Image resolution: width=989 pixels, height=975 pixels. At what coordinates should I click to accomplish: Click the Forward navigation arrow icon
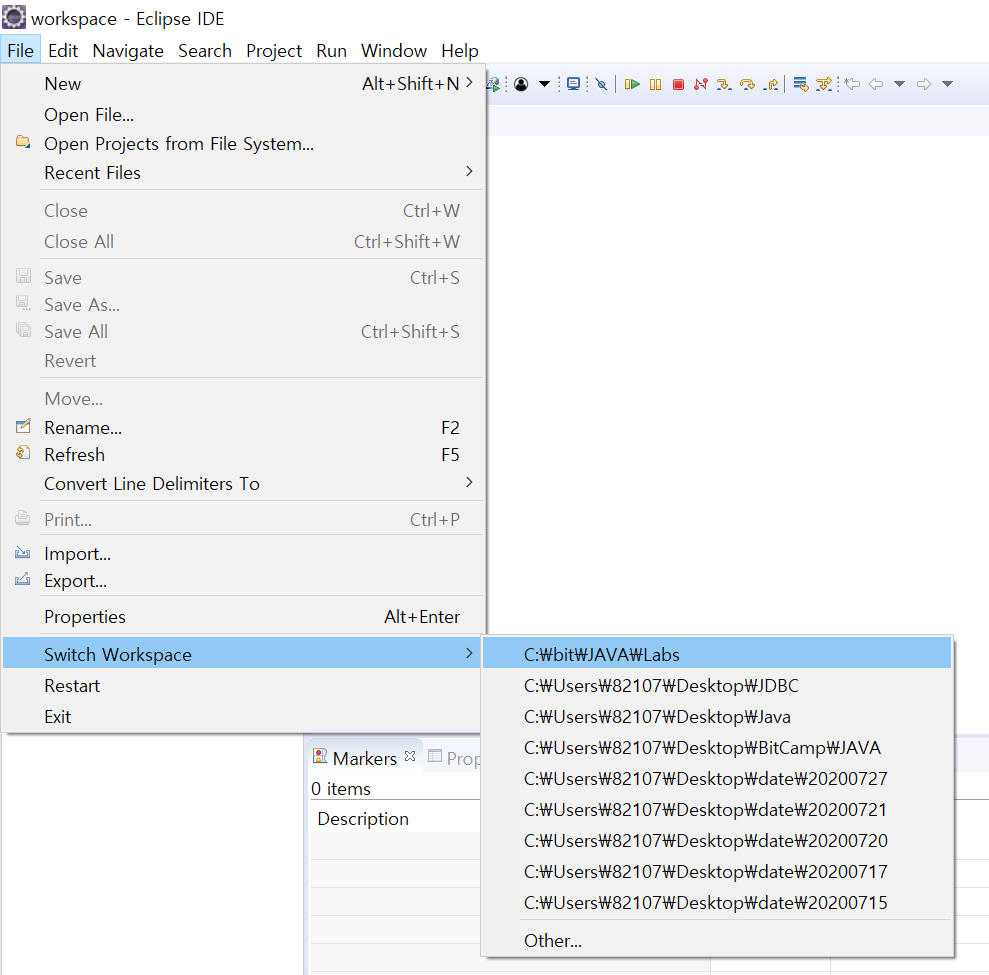click(x=924, y=84)
